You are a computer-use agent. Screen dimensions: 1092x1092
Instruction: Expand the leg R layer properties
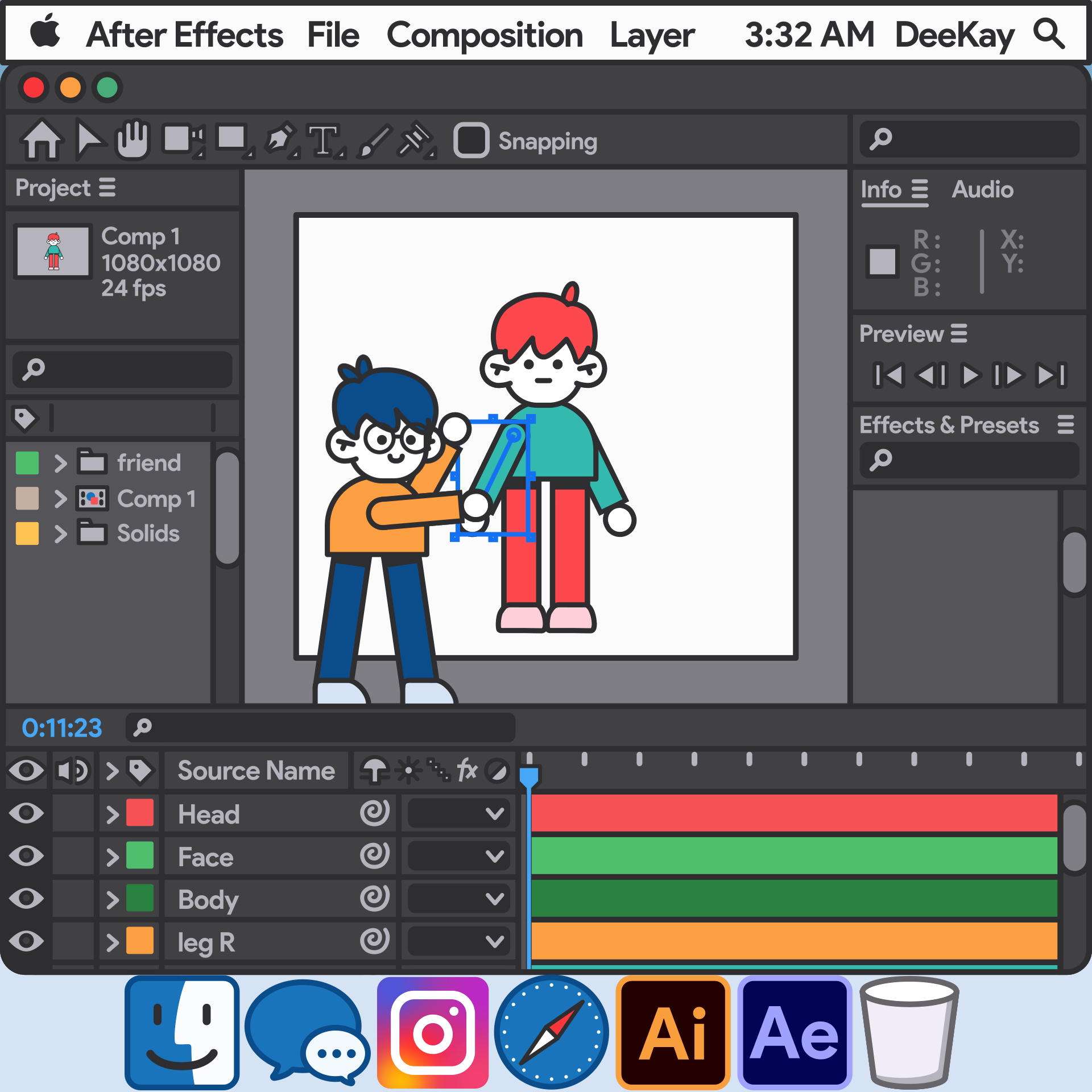click(112, 942)
